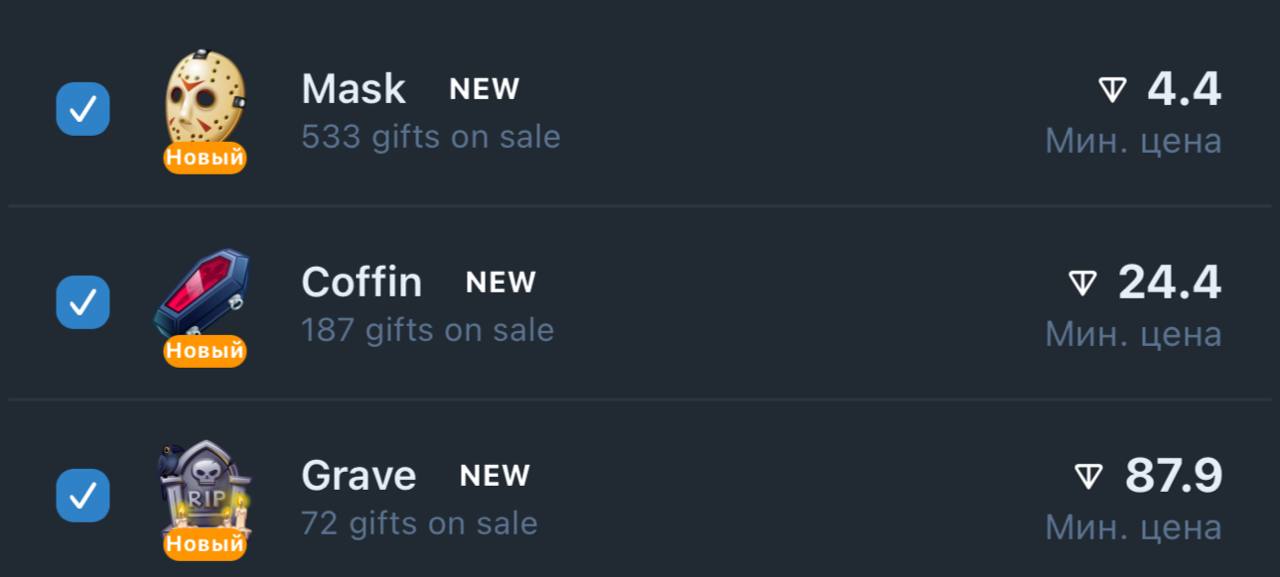Click the "72 gifts on sale" text
Viewport: 1280px width, 577px height.
(x=419, y=523)
